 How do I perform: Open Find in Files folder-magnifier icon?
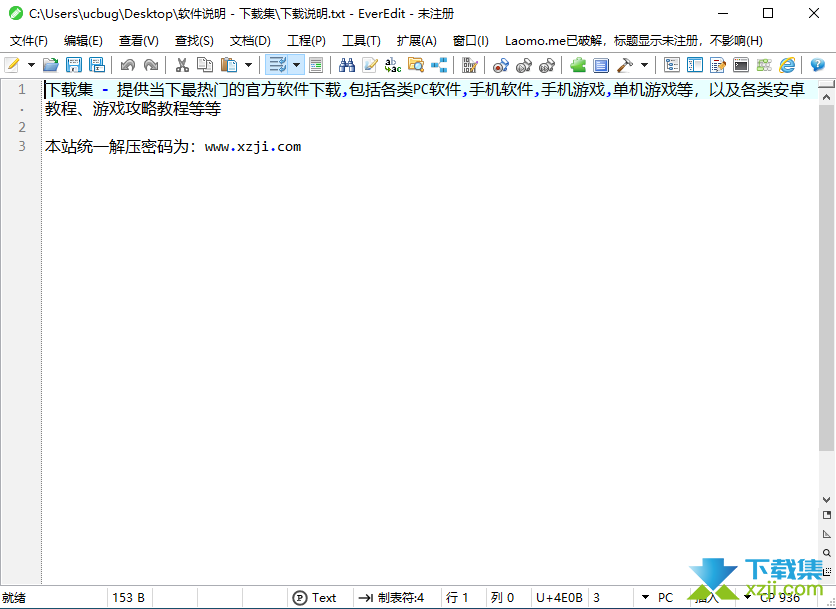pos(416,65)
